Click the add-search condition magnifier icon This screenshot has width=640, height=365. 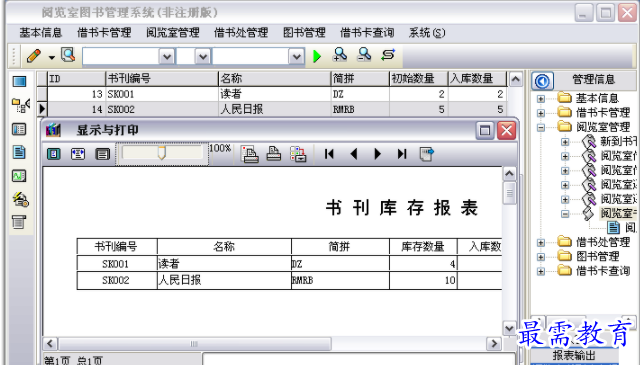[340, 55]
